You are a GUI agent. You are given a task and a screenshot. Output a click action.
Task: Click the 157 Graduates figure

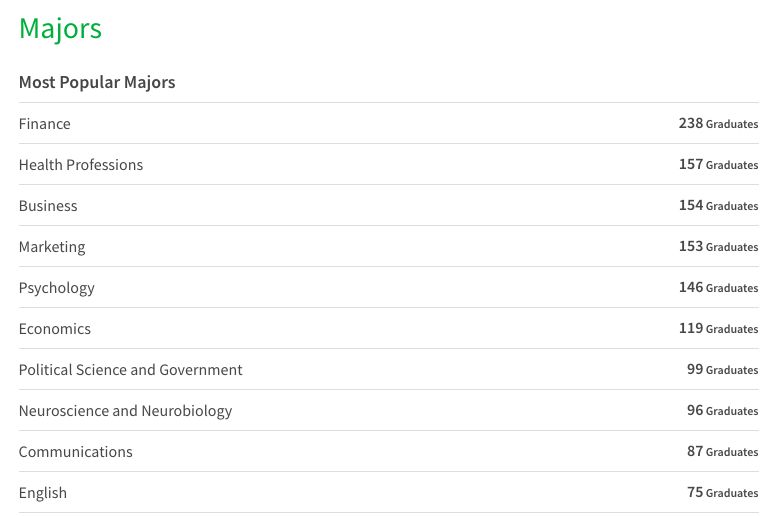(x=718, y=165)
